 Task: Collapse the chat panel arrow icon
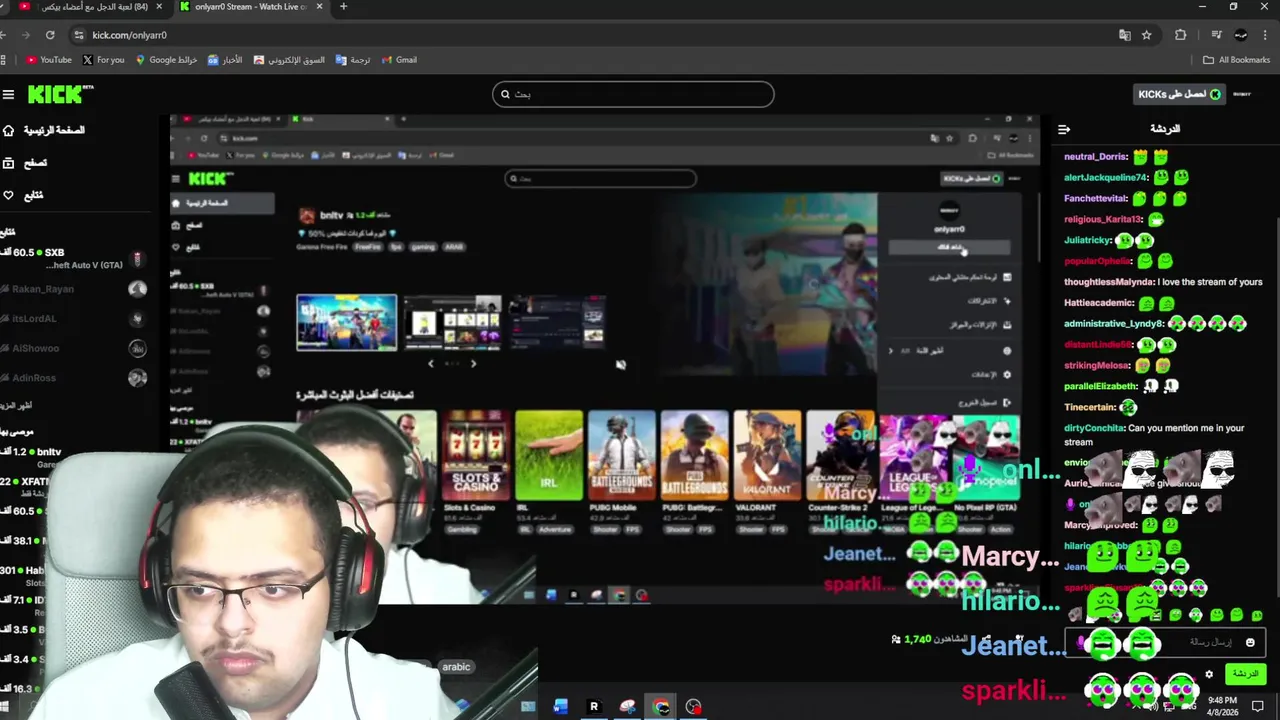click(x=1064, y=129)
